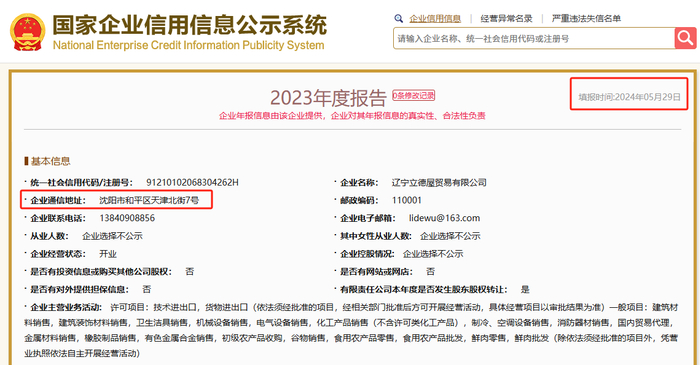Image resolution: width=700 pixels, height=365 pixels.
Task: Click the 从业人数 value 企业选择不公示
Action: tap(112, 236)
